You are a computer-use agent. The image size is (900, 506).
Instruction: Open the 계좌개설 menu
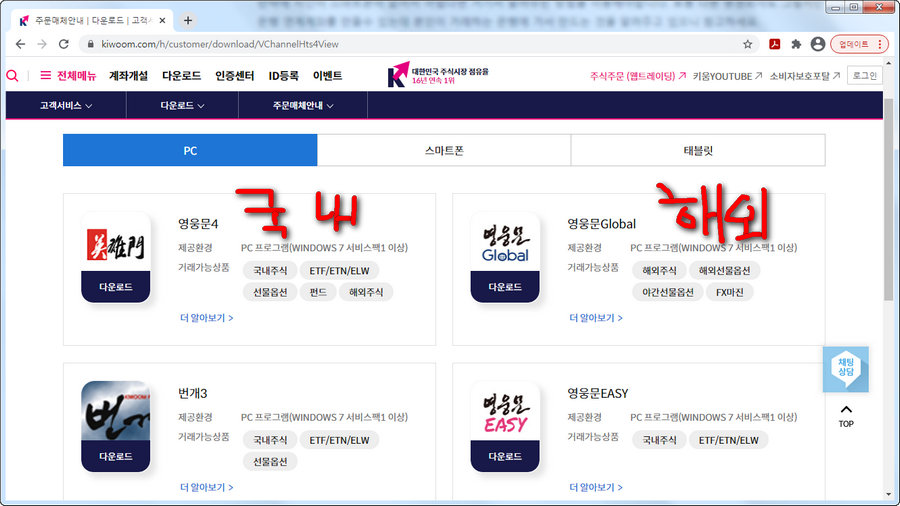tap(129, 76)
